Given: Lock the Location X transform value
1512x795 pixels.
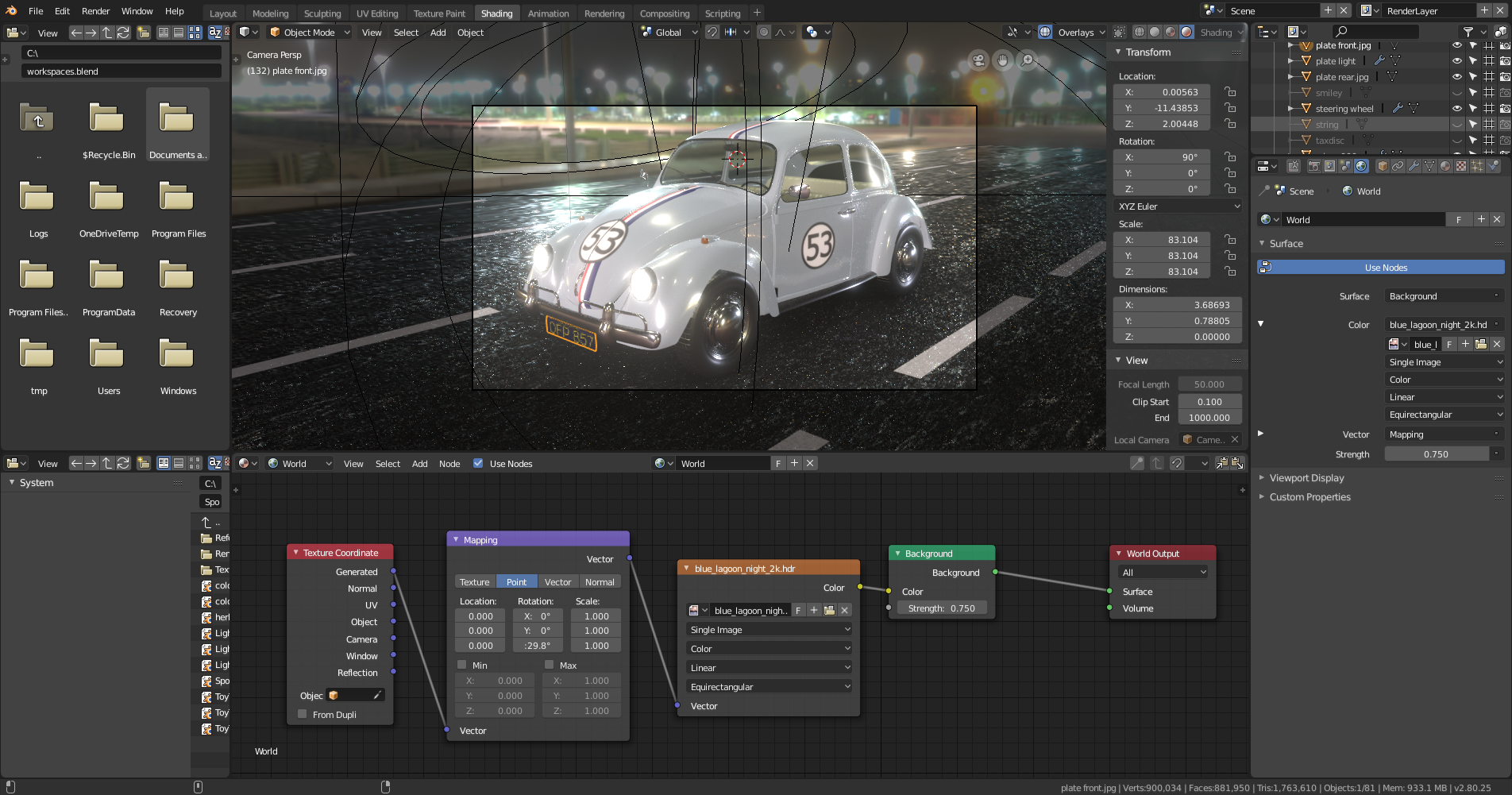Looking at the screenshot, I should click(1230, 92).
